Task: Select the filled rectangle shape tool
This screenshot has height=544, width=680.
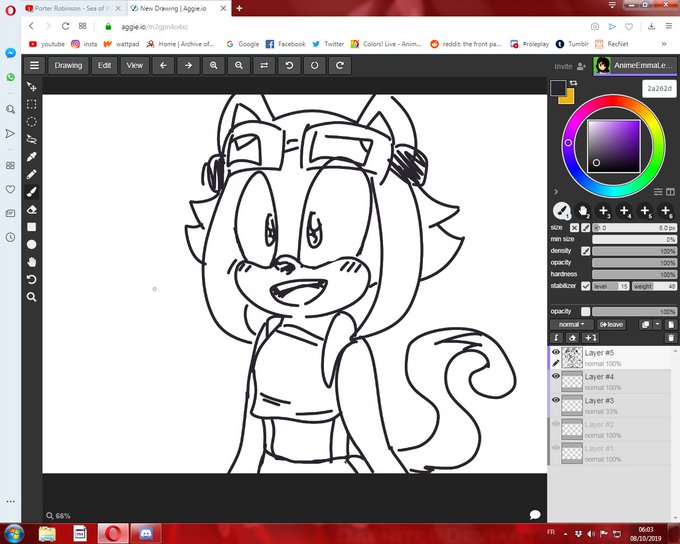Action: tap(32, 227)
